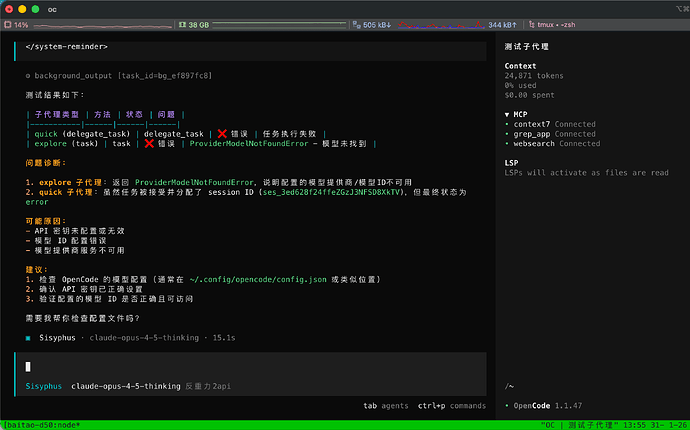
Task: Collapse the MCP section triangle
Action: [x=507, y=114]
